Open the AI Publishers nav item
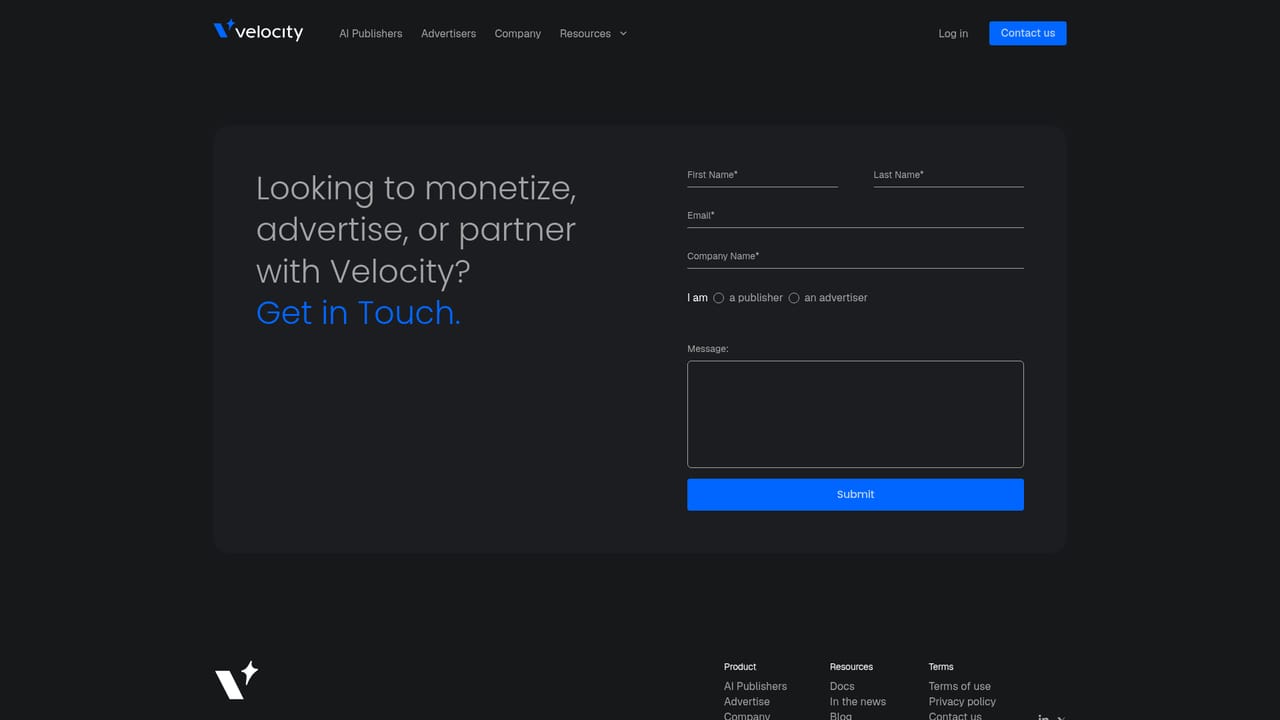 click(370, 33)
